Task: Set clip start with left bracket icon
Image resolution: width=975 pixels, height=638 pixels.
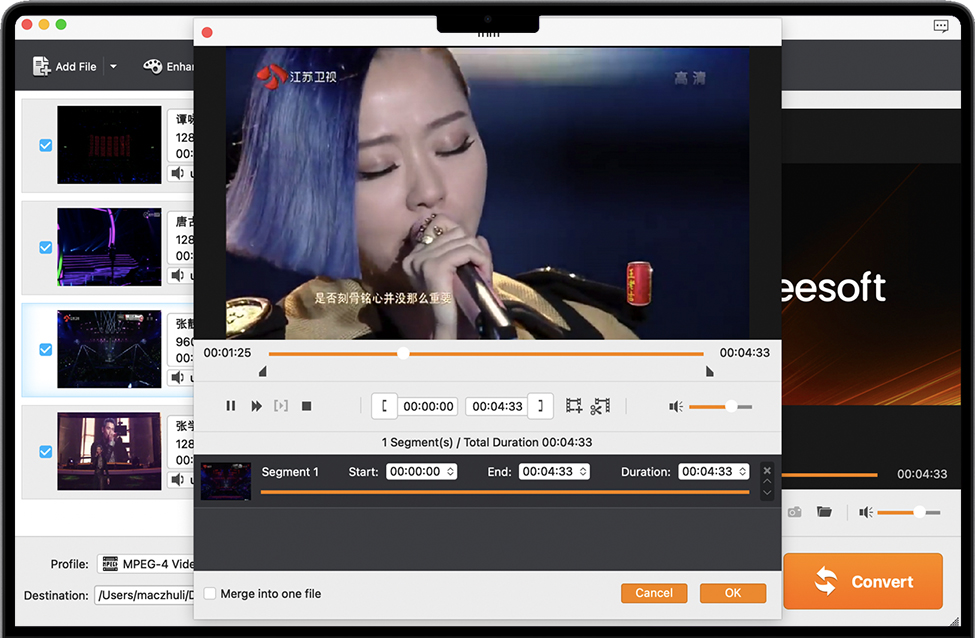Action: [384, 406]
